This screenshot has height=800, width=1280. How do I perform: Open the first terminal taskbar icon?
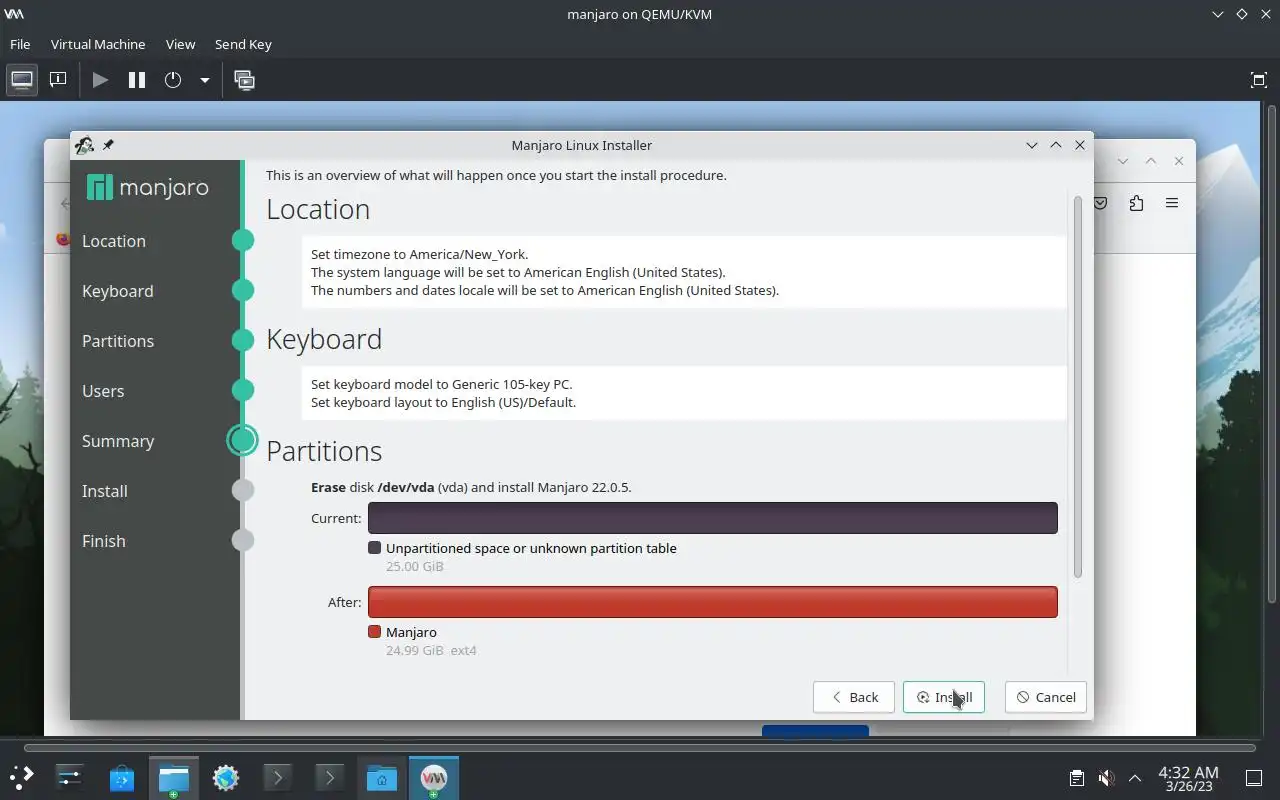click(x=278, y=777)
